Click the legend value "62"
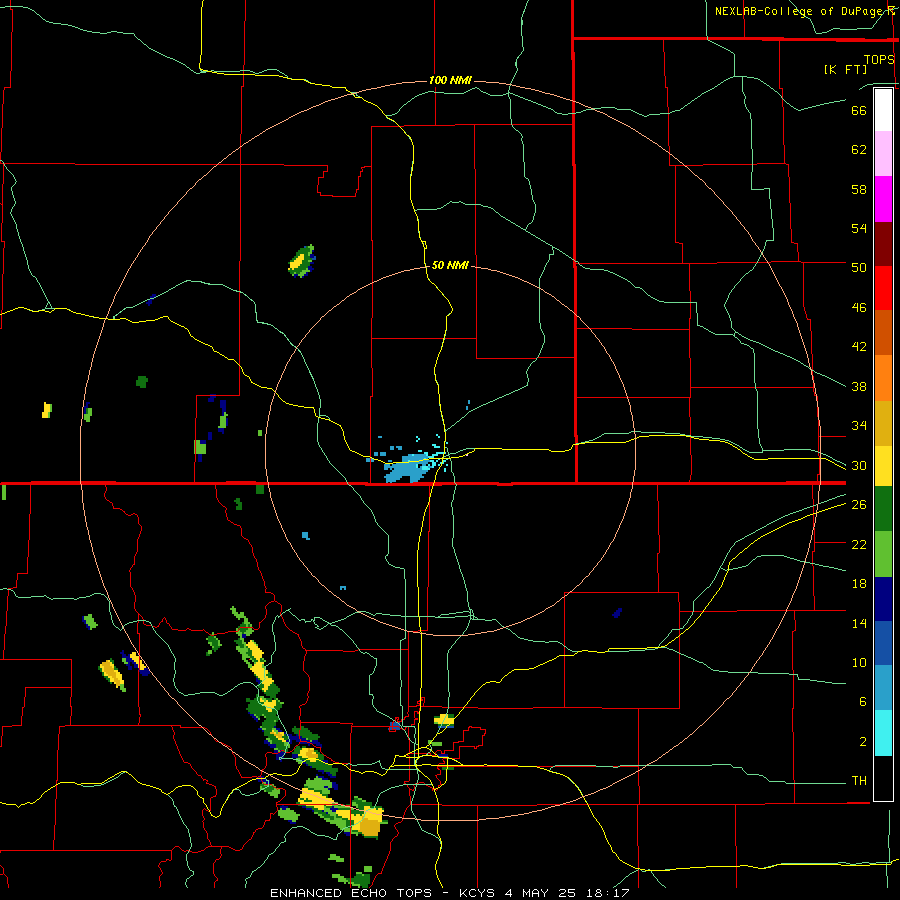Image resolution: width=900 pixels, height=900 pixels. coord(859,150)
